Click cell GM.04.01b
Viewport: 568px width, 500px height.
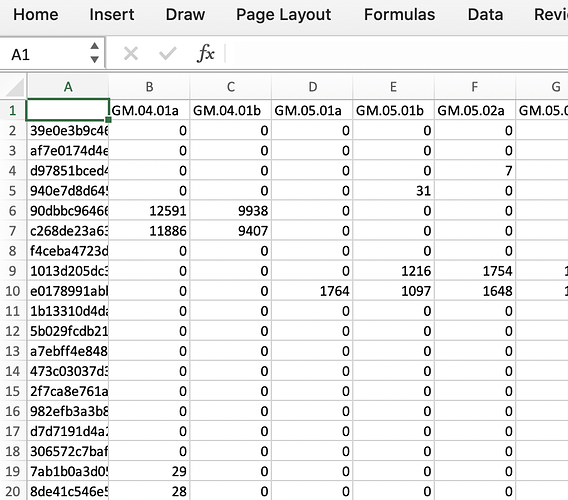click(x=231, y=110)
